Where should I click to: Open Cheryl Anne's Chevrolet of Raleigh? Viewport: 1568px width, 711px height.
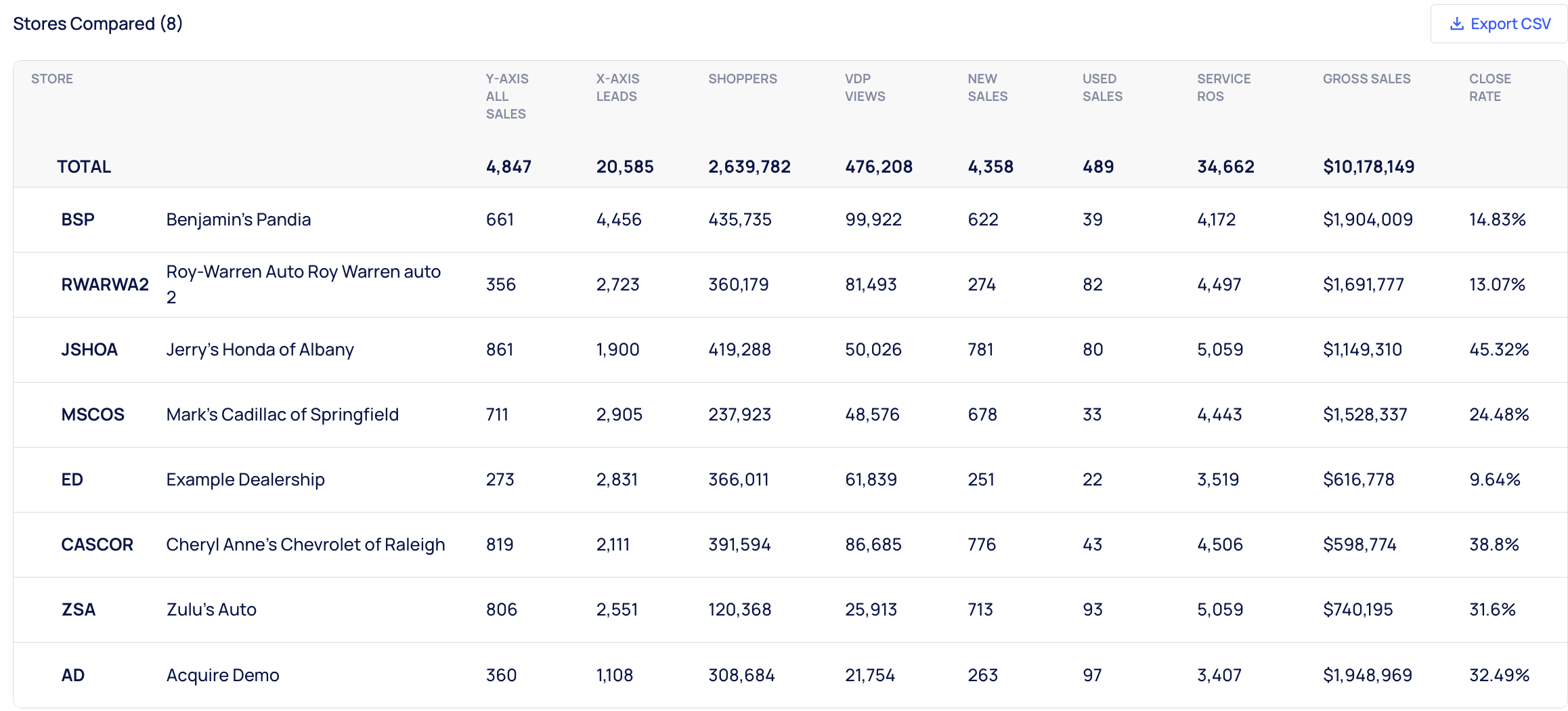(x=305, y=544)
